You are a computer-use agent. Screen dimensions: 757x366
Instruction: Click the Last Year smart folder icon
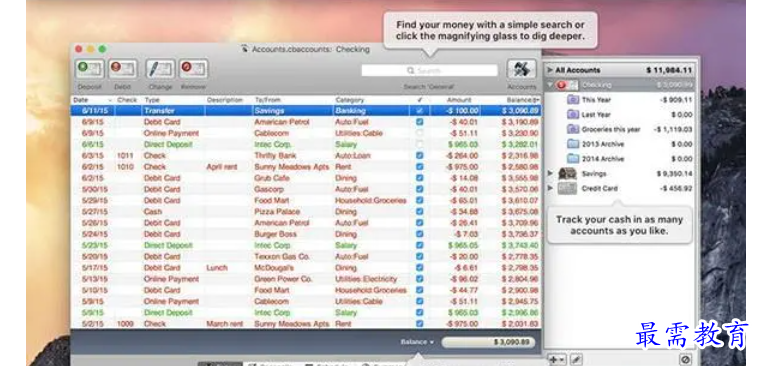click(x=573, y=114)
